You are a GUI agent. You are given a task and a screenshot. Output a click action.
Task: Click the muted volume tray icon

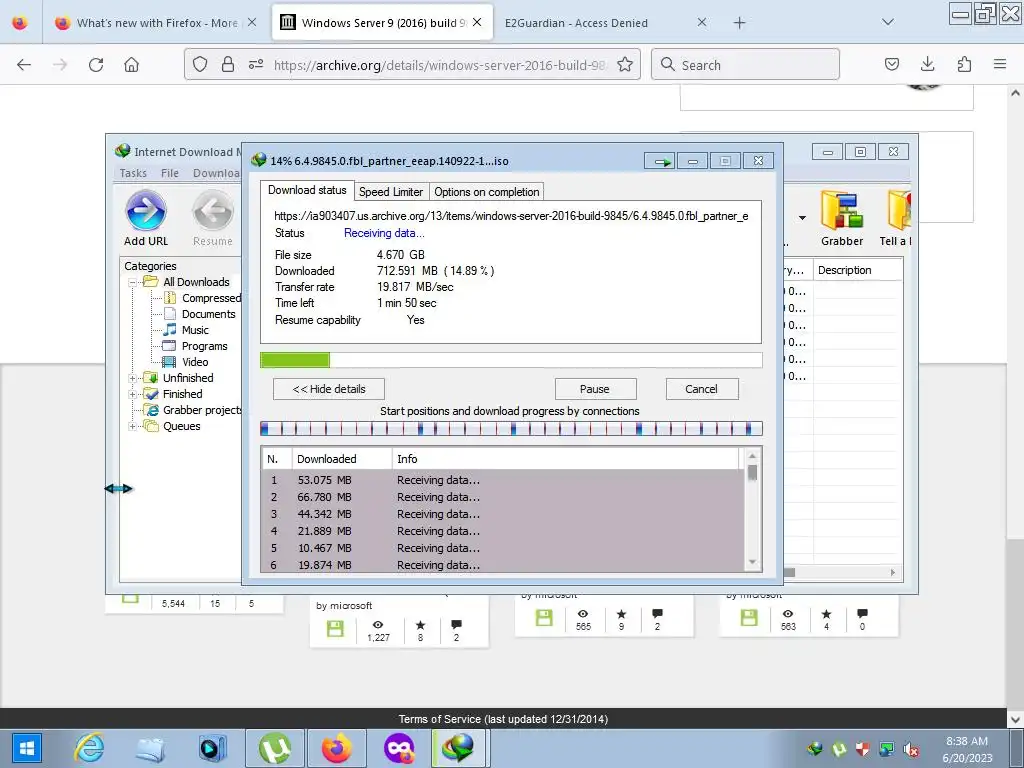point(910,748)
